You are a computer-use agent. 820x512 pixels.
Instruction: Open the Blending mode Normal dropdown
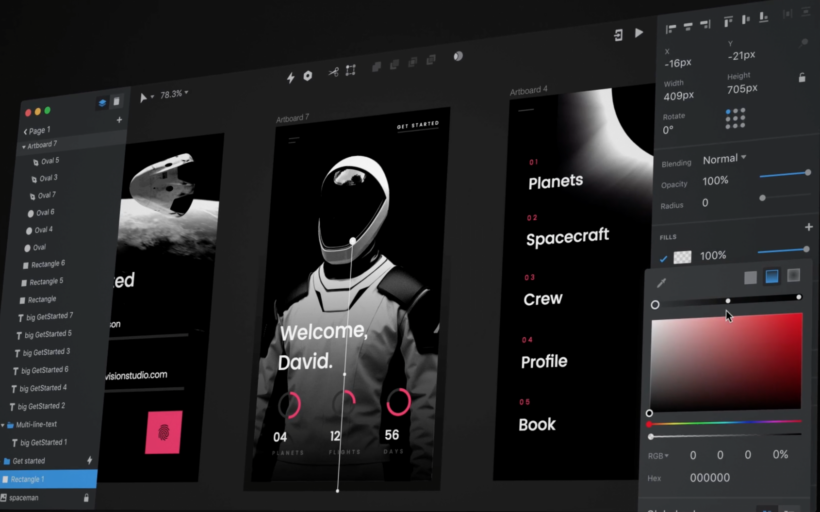(725, 159)
